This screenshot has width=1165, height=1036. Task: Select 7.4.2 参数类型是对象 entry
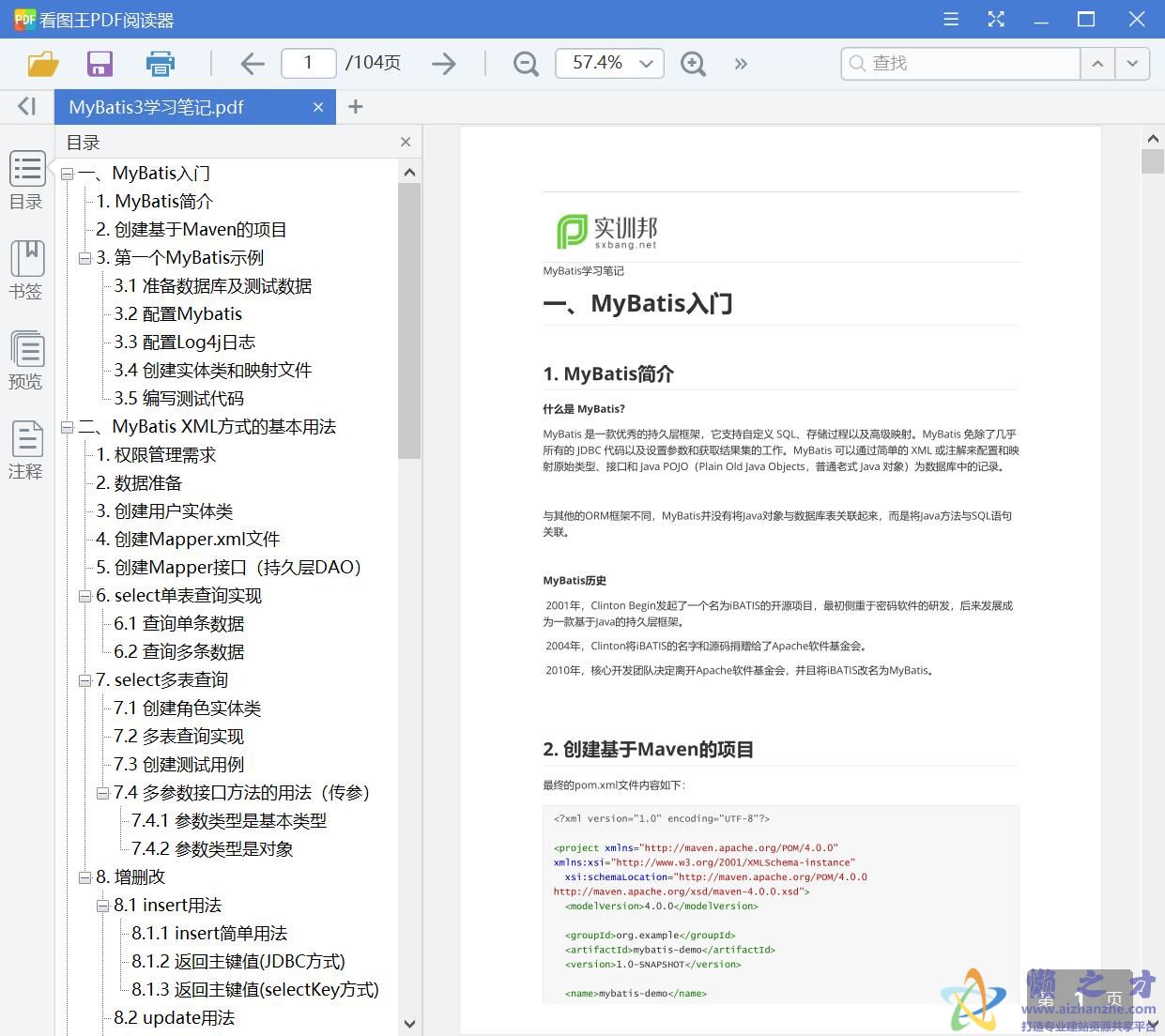click(212, 849)
